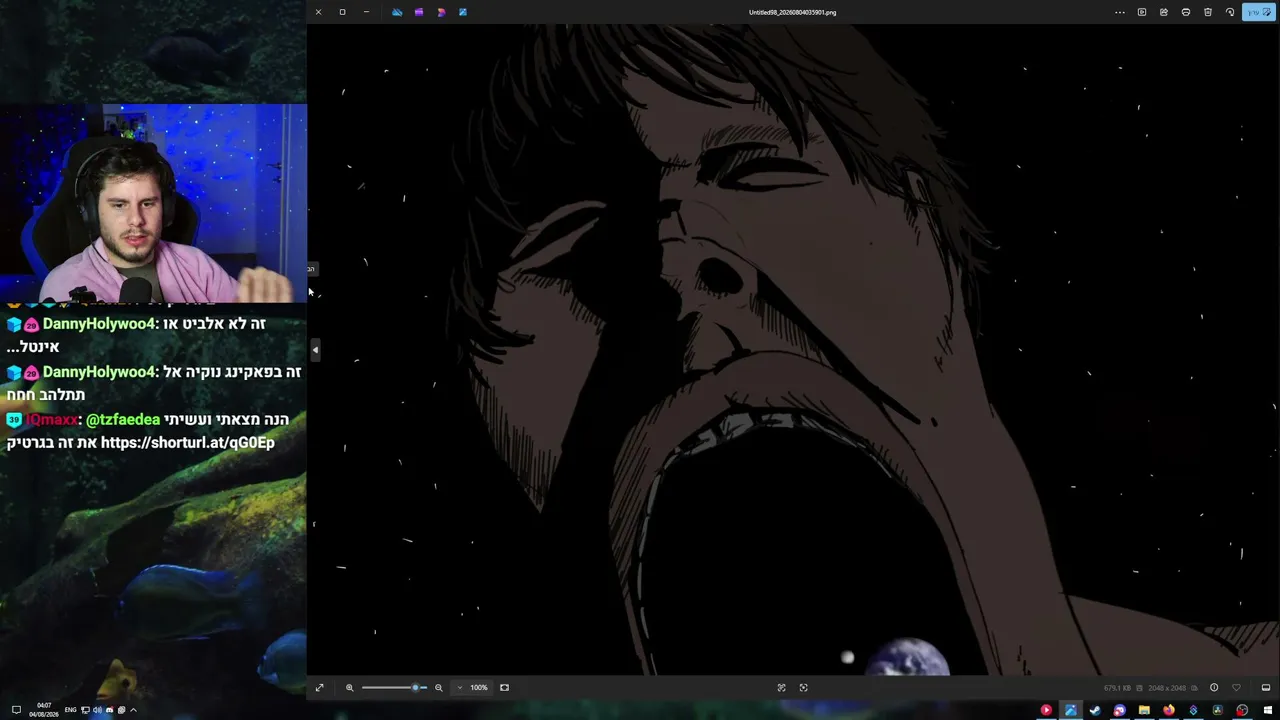Screen dimensions: 1280x720
Task: Start slideshow with the play-frame icon
Action: pos(1142,12)
